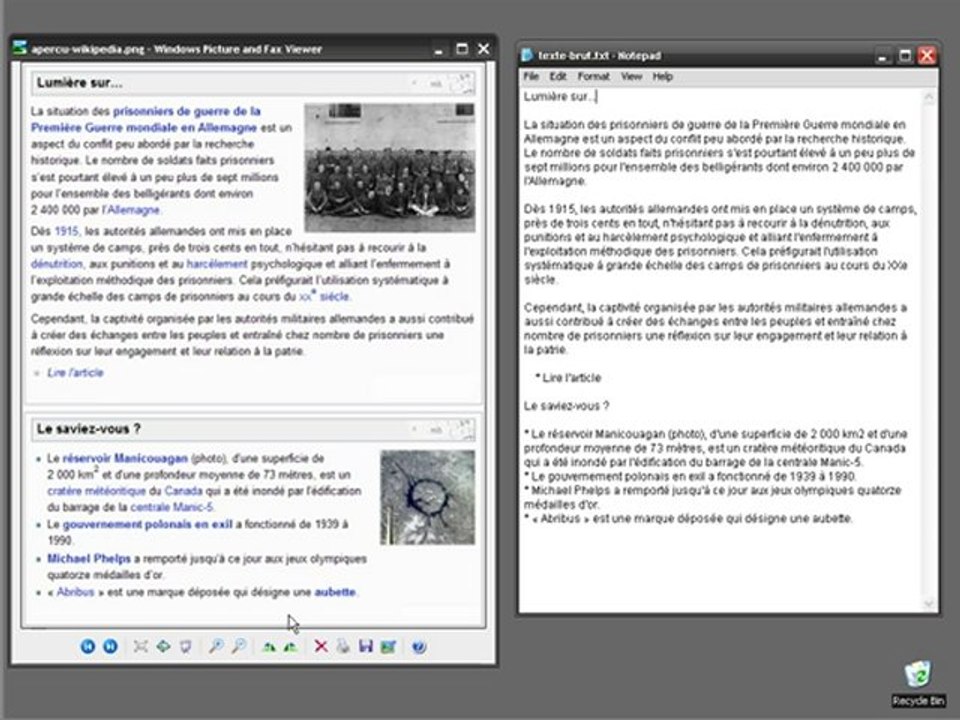Open the Help menu in Notepad
Screen dimensions: 960x720
(x=662, y=76)
